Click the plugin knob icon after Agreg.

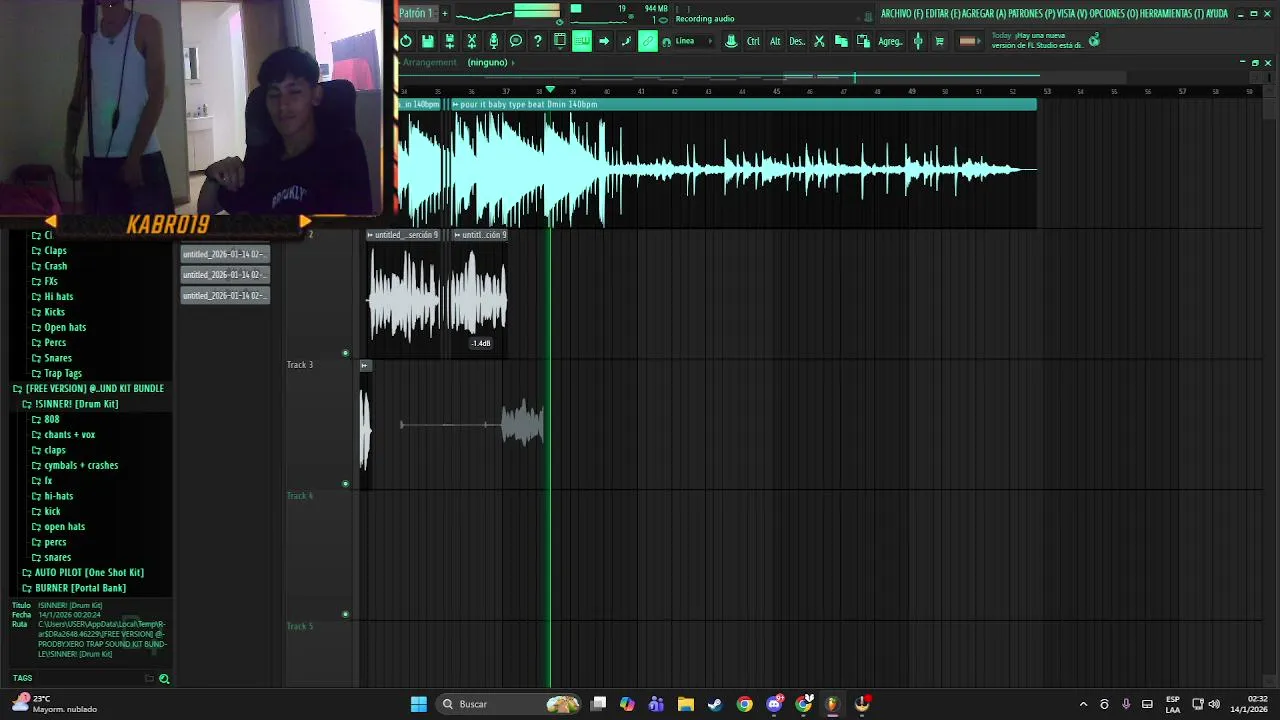tap(918, 41)
